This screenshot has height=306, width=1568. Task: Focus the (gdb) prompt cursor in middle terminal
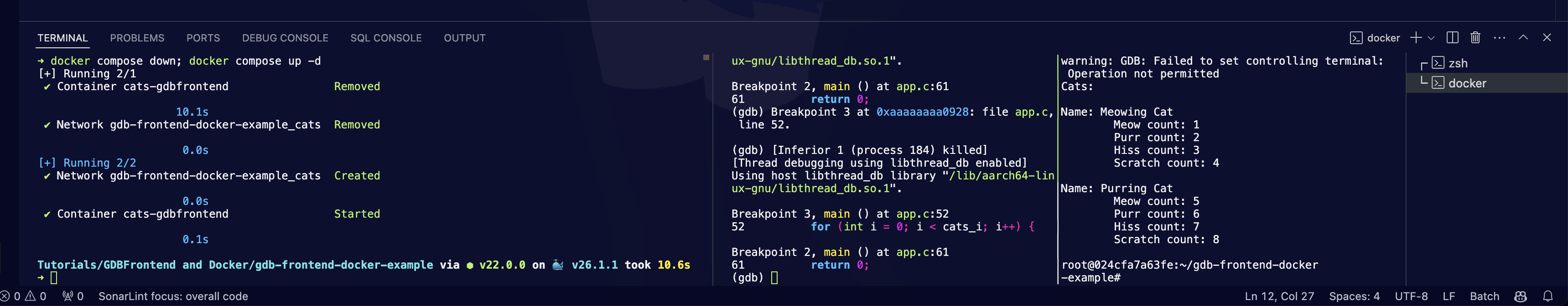pyautogui.click(x=774, y=277)
